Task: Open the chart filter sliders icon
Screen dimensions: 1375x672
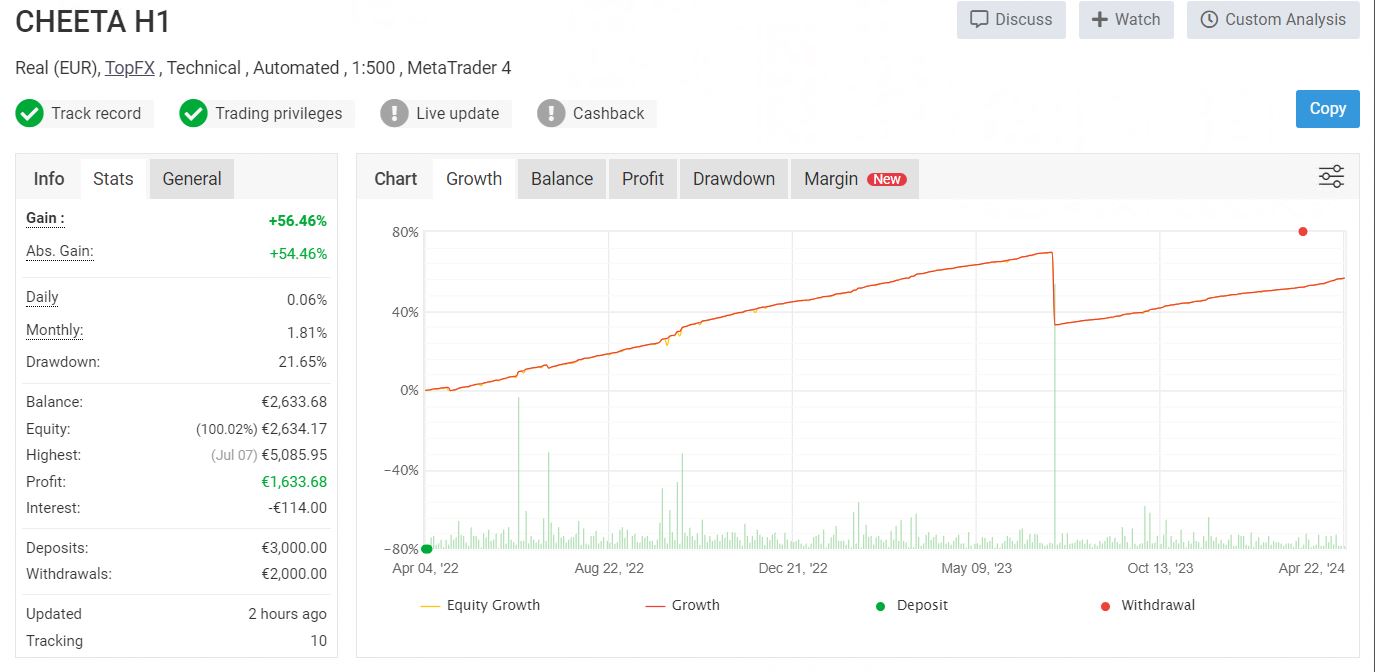Action: (1331, 175)
